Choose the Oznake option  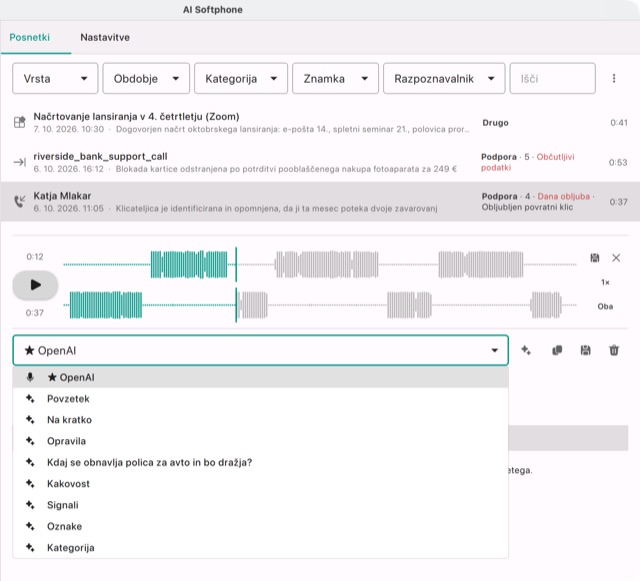(260, 526)
